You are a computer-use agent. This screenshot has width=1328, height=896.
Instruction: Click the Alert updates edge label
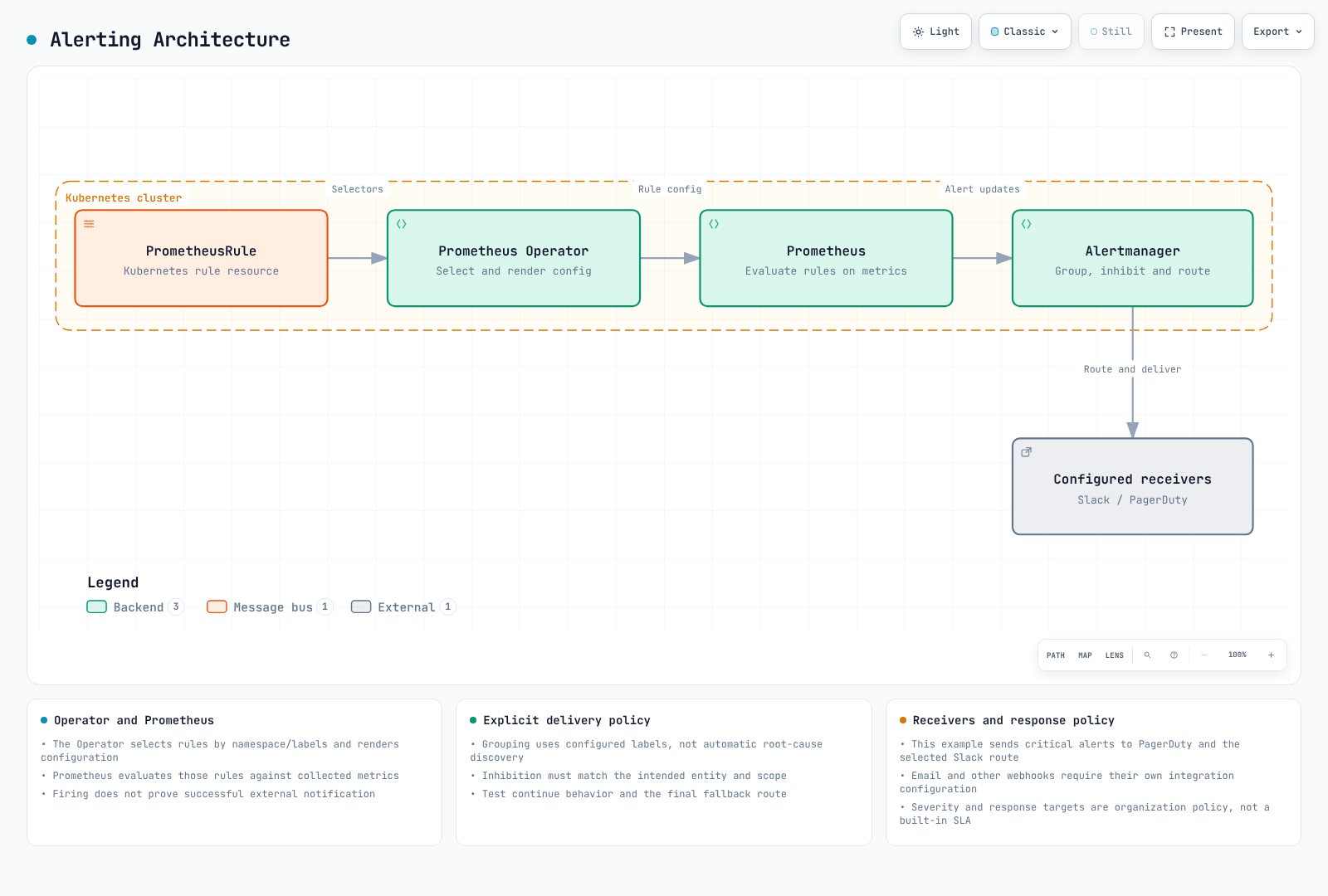[983, 189]
